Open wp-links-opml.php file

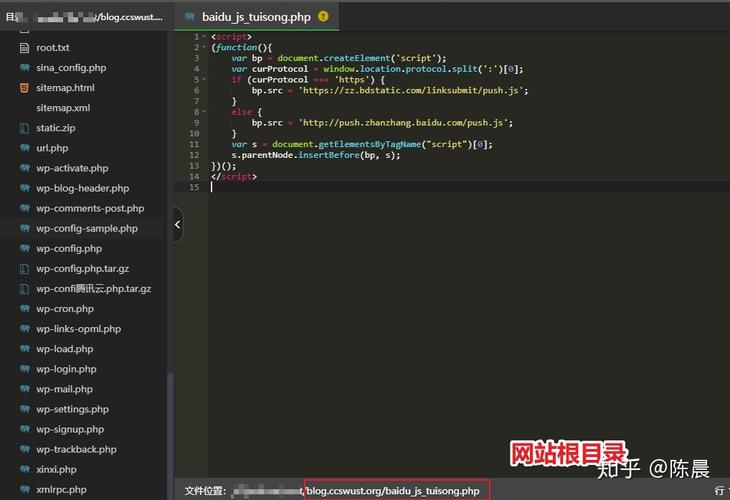click(79, 329)
